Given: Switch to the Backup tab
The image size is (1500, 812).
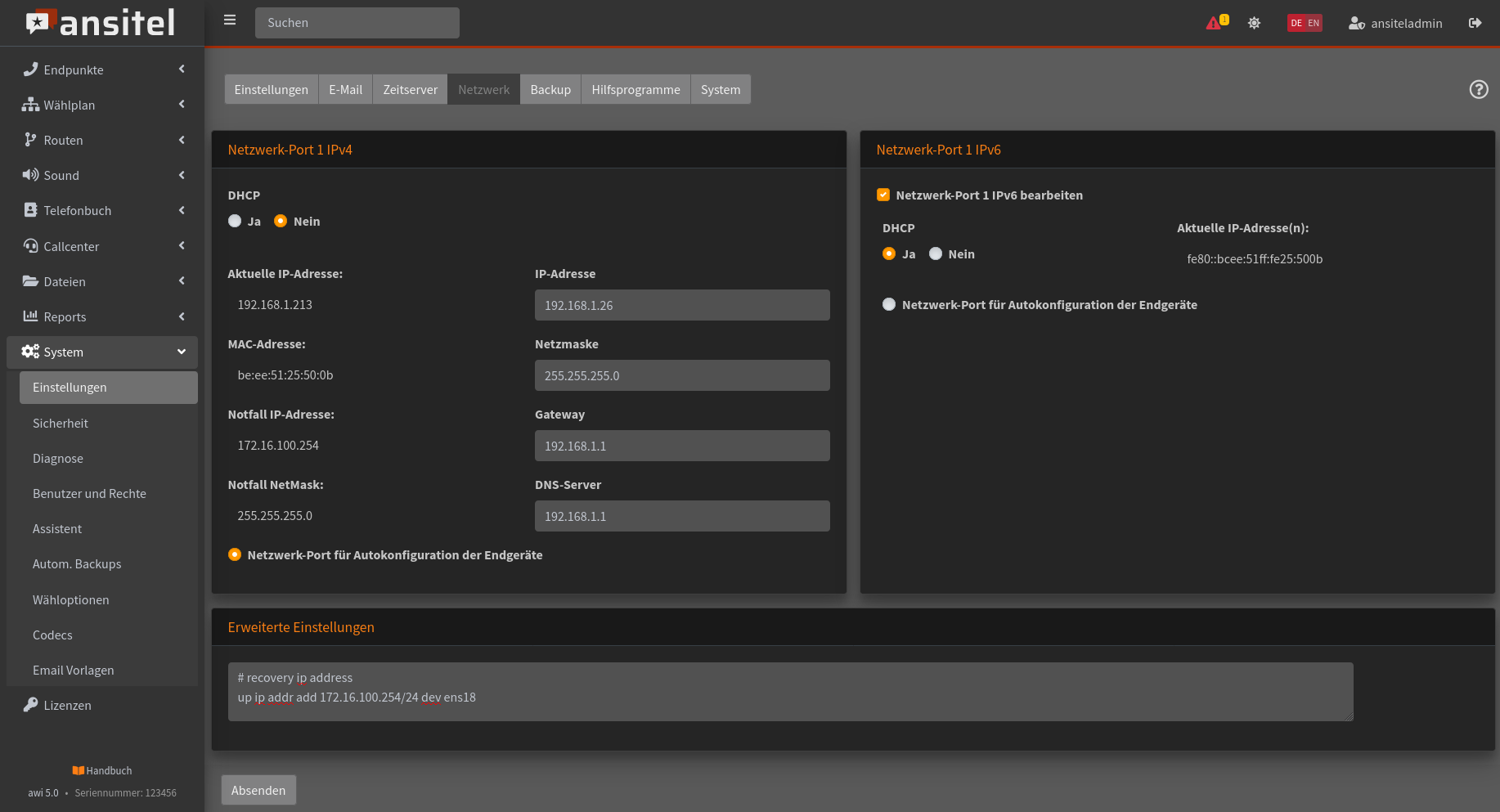Looking at the screenshot, I should coord(550,89).
